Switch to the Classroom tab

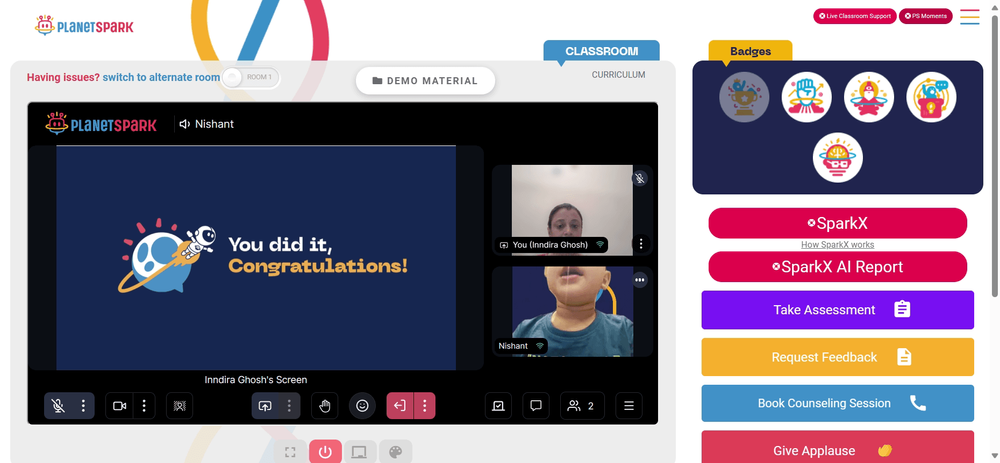pyautogui.click(x=601, y=51)
